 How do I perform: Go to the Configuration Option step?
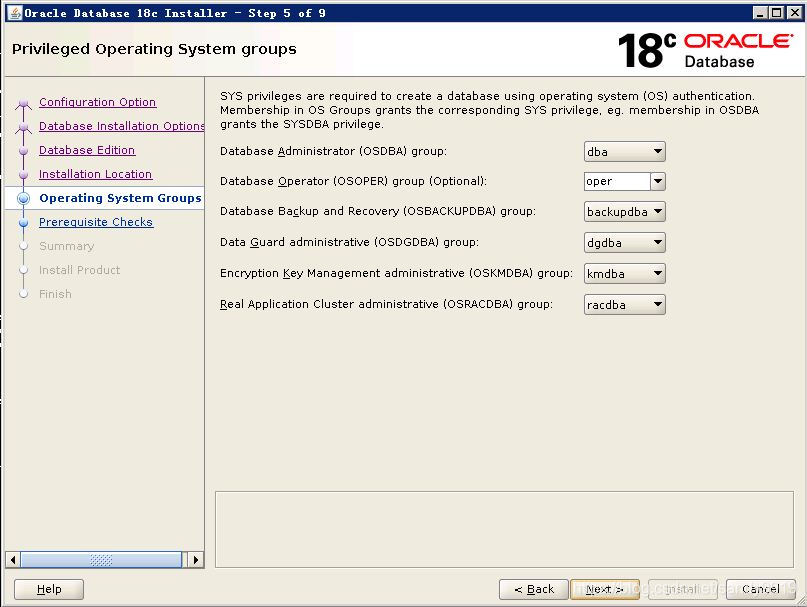point(97,102)
